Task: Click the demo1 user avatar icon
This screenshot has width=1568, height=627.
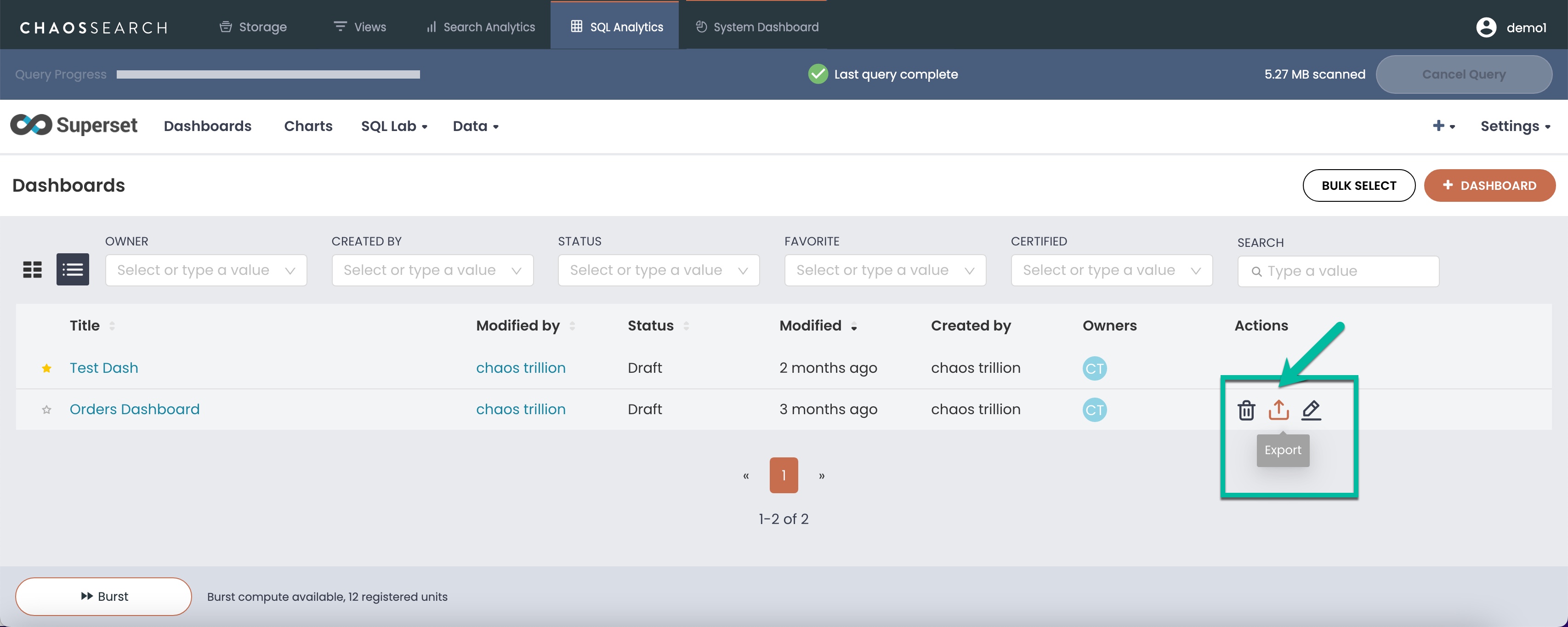Action: (x=1486, y=28)
